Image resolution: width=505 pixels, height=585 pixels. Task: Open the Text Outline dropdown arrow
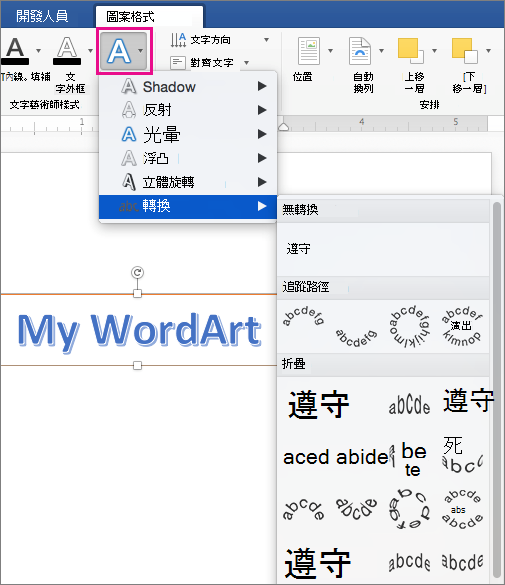click(x=90, y=51)
